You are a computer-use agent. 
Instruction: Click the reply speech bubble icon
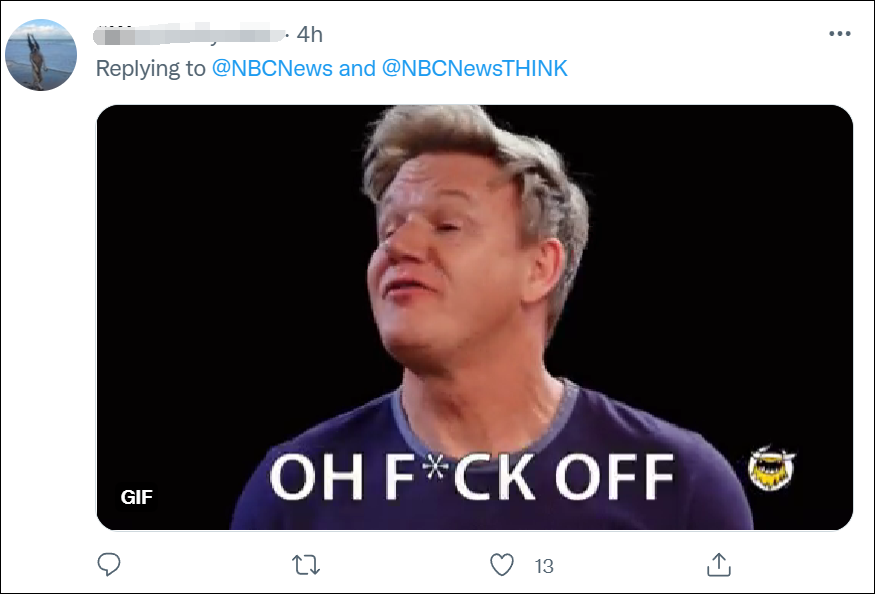point(109,565)
